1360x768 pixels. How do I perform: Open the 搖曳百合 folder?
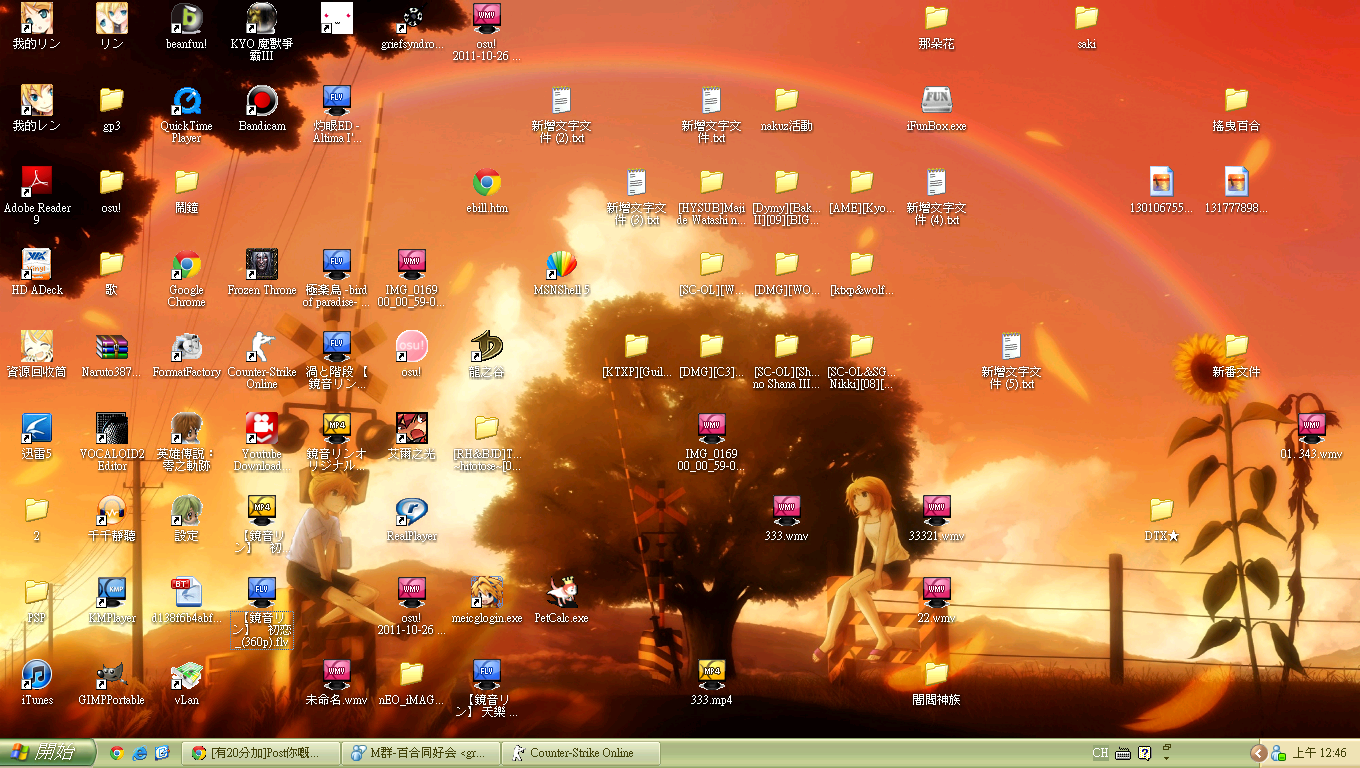1236,100
